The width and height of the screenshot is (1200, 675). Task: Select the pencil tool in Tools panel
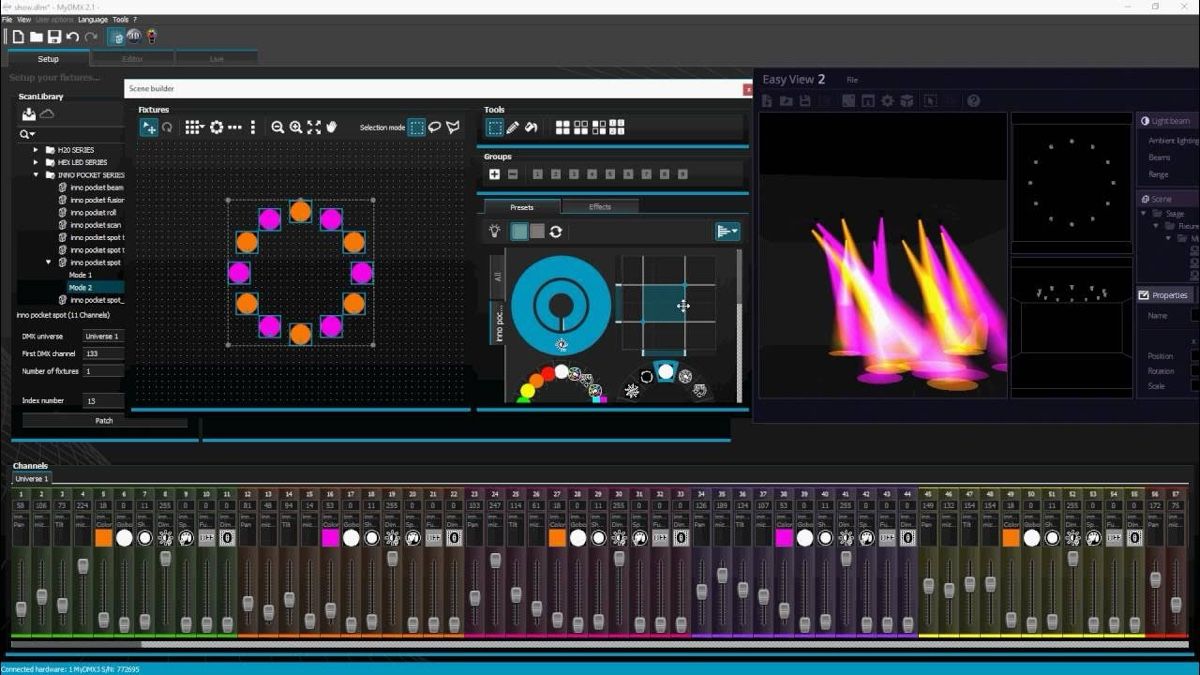[513, 127]
